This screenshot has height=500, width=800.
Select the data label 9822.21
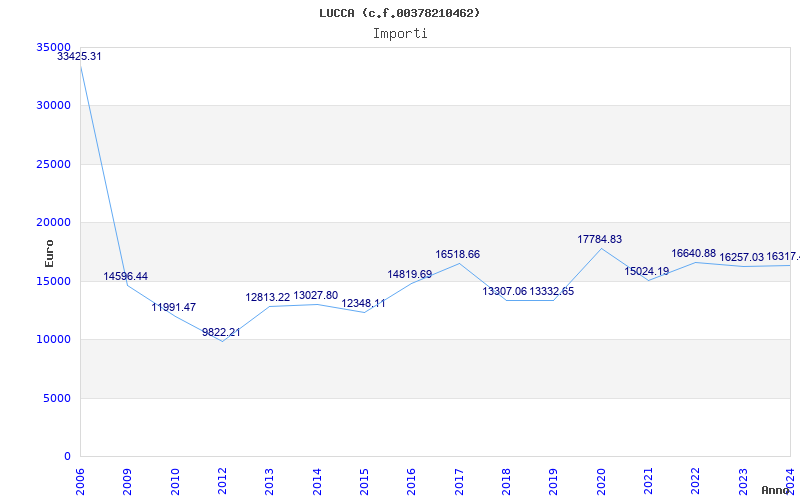[221, 333]
